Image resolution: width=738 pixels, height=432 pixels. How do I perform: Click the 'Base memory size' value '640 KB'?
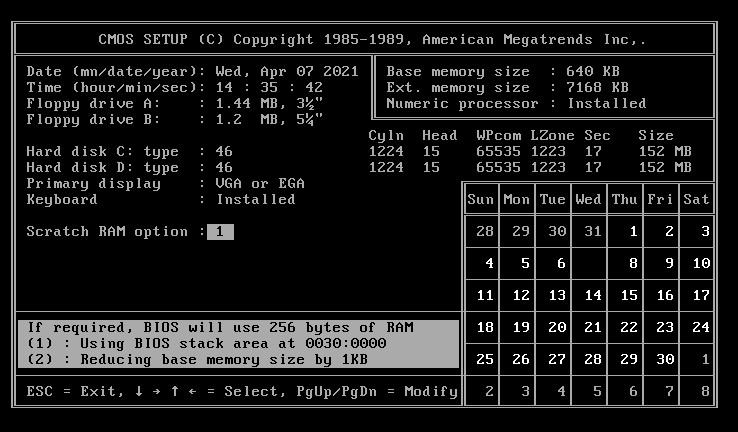593,72
